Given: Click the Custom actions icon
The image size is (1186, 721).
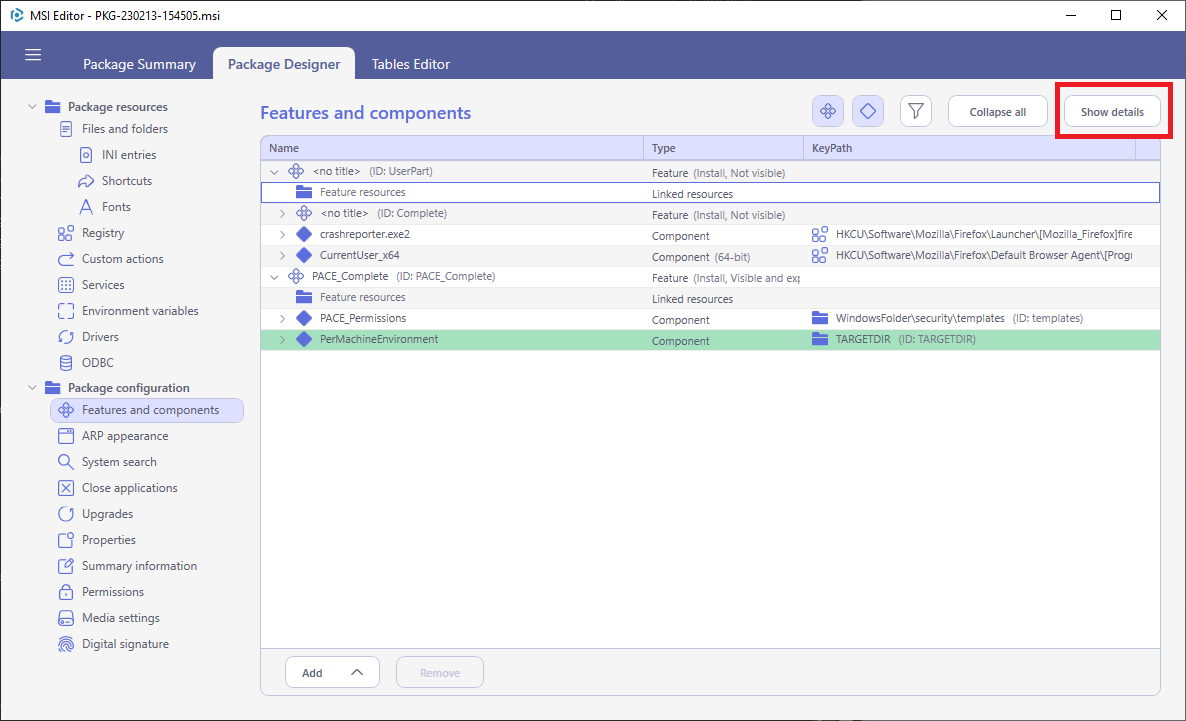Looking at the screenshot, I should click(x=66, y=259).
